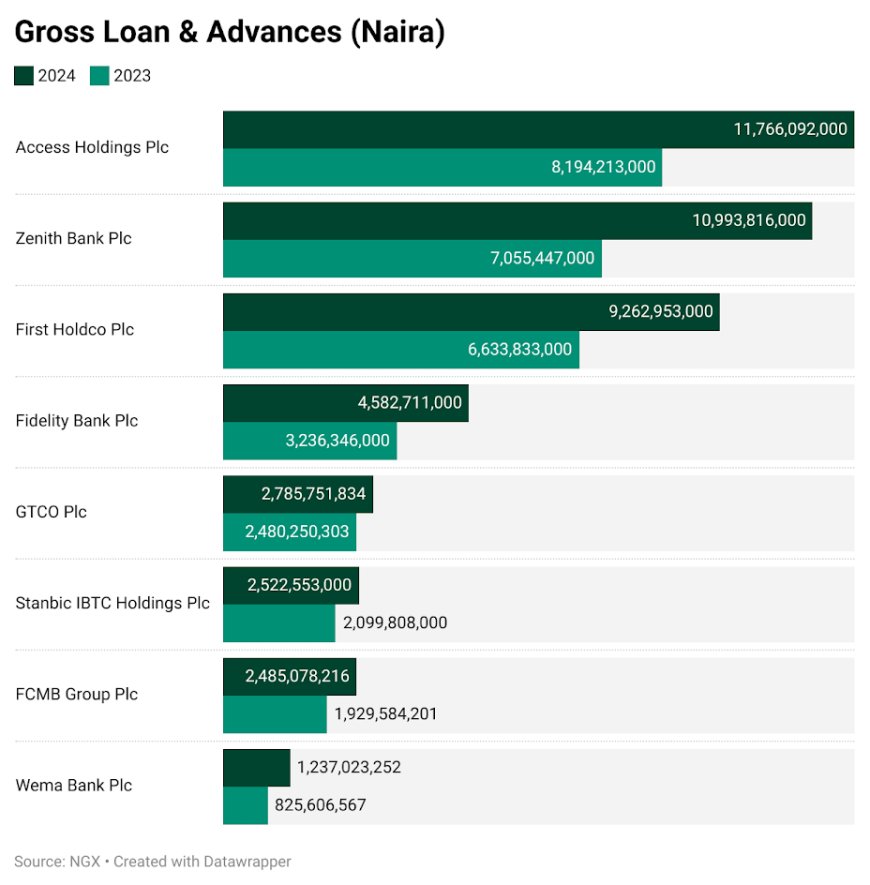Click the value 4,582,711,000 on Fidelity bar
This screenshot has width=870, height=885.
pyautogui.click(x=409, y=402)
